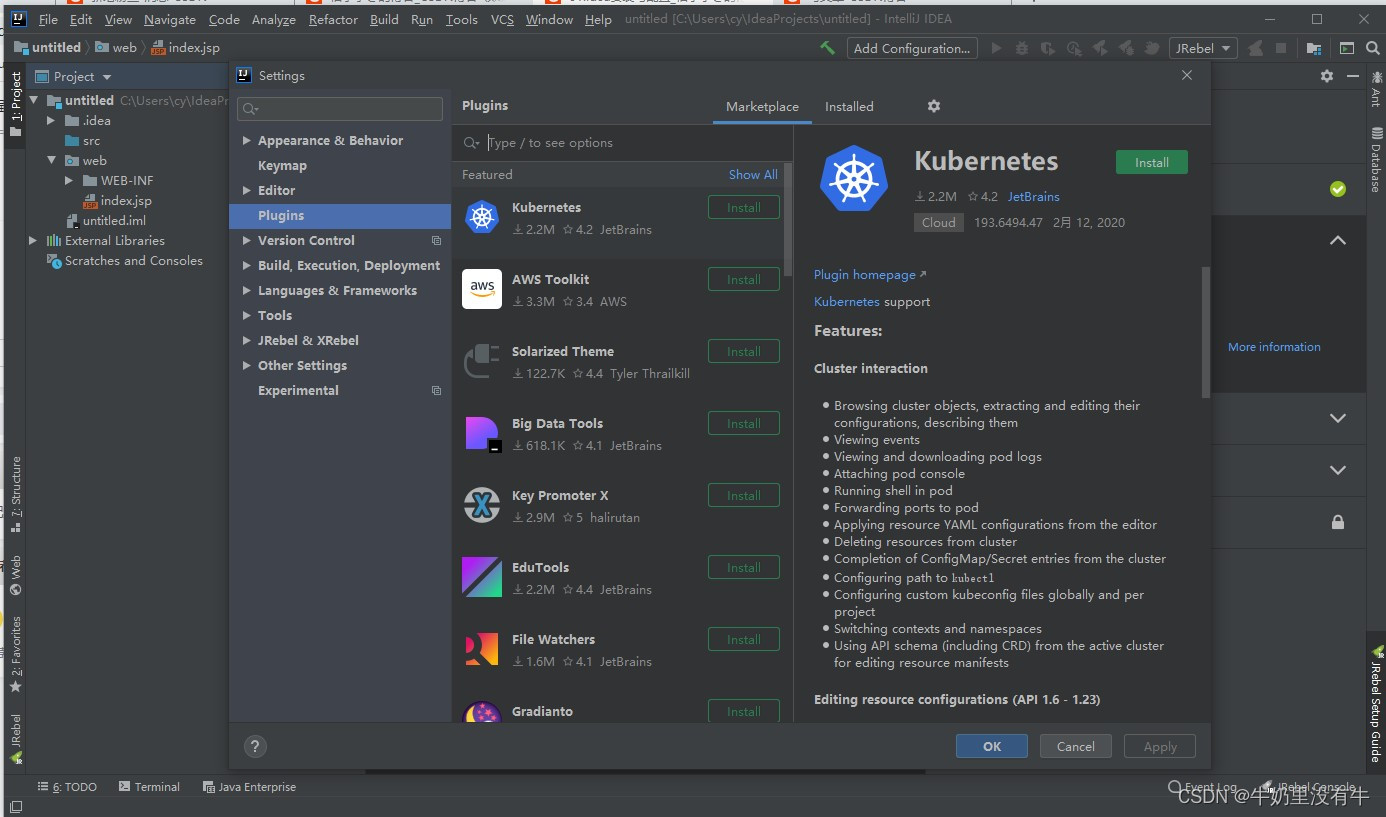This screenshot has width=1386, height=817.
Task: Click the Key Promoter X plugin icon
Action: click(x=482, y=506)
